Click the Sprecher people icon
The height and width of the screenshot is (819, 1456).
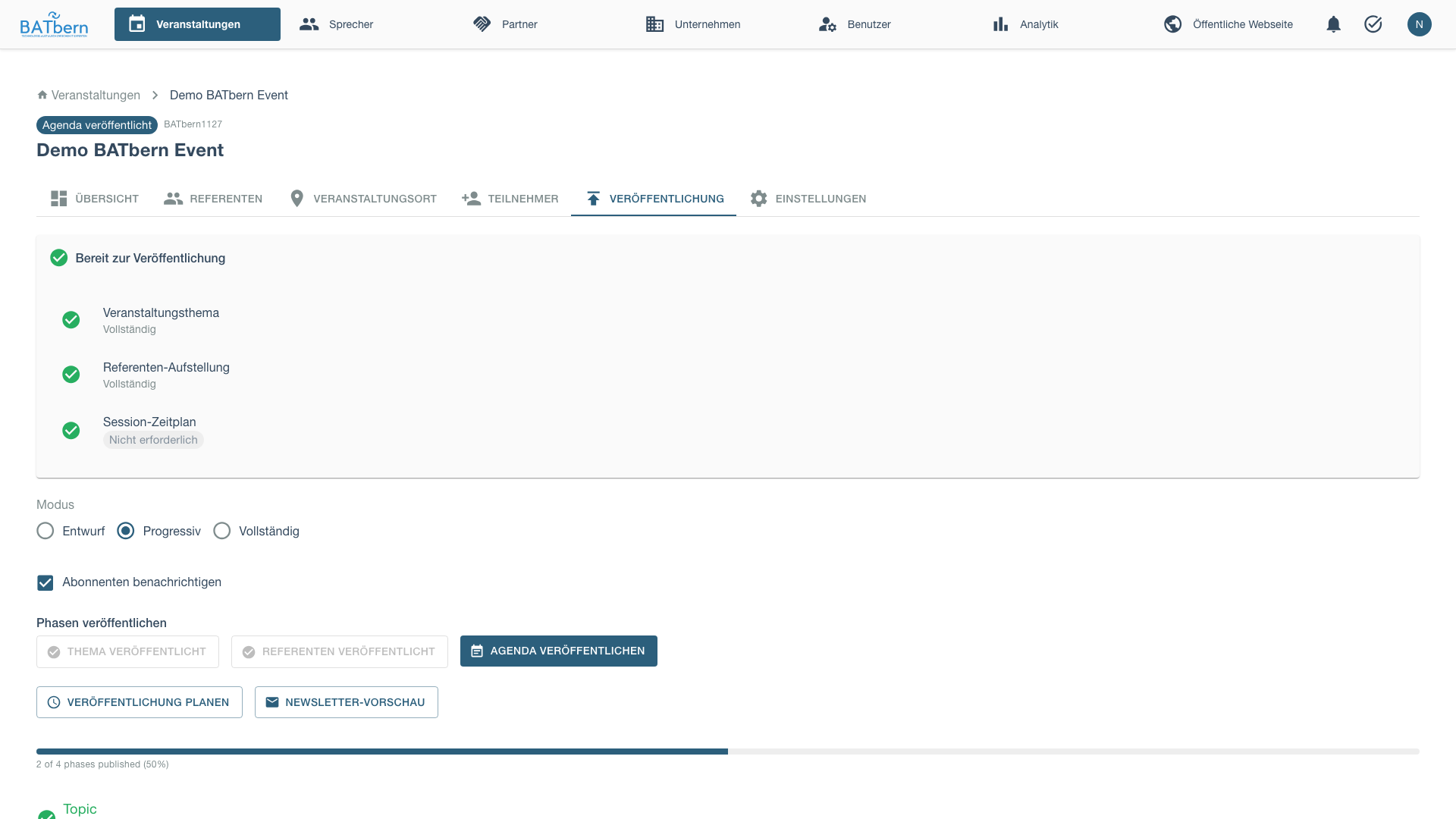(309, 24)
